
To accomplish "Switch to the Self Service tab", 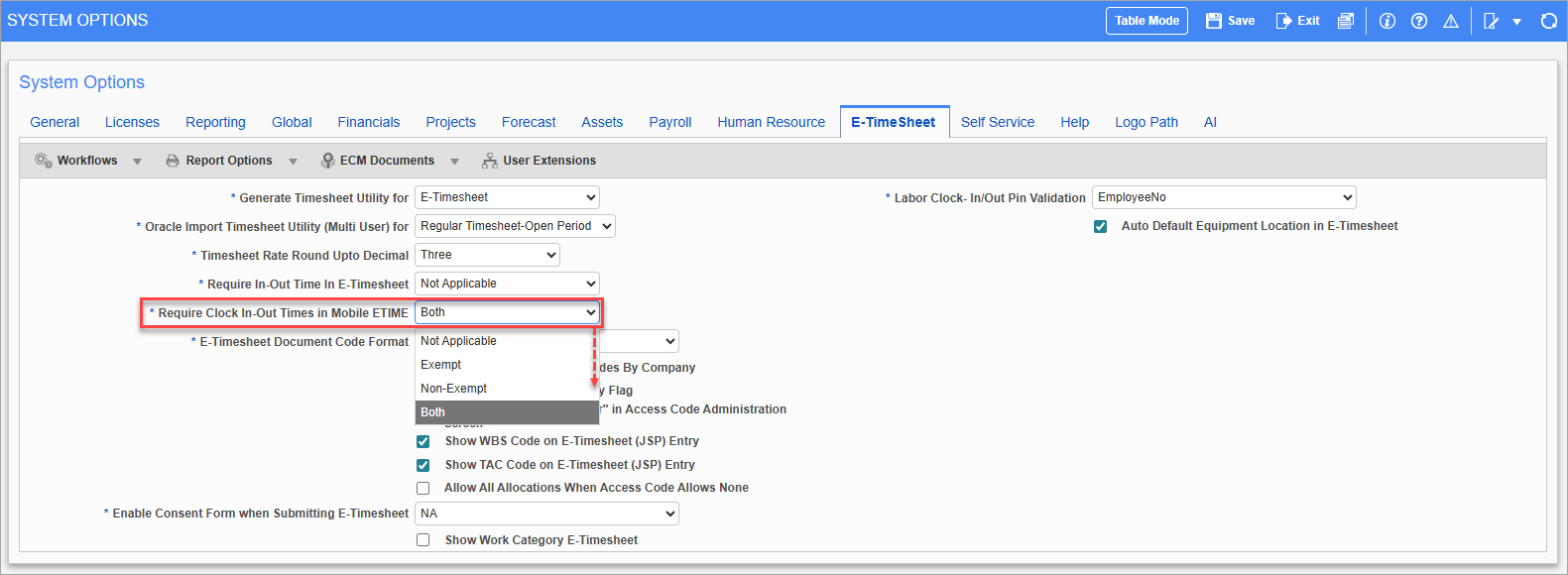I will click(x=998, y=122).
